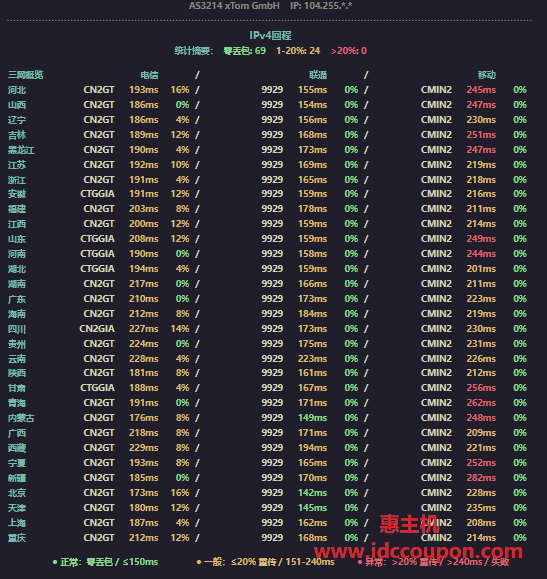The height and width of the screenshot is (579, 547).
Task: Click the AS3214 xTom GmbH text
Action: (x=234, y=6)
